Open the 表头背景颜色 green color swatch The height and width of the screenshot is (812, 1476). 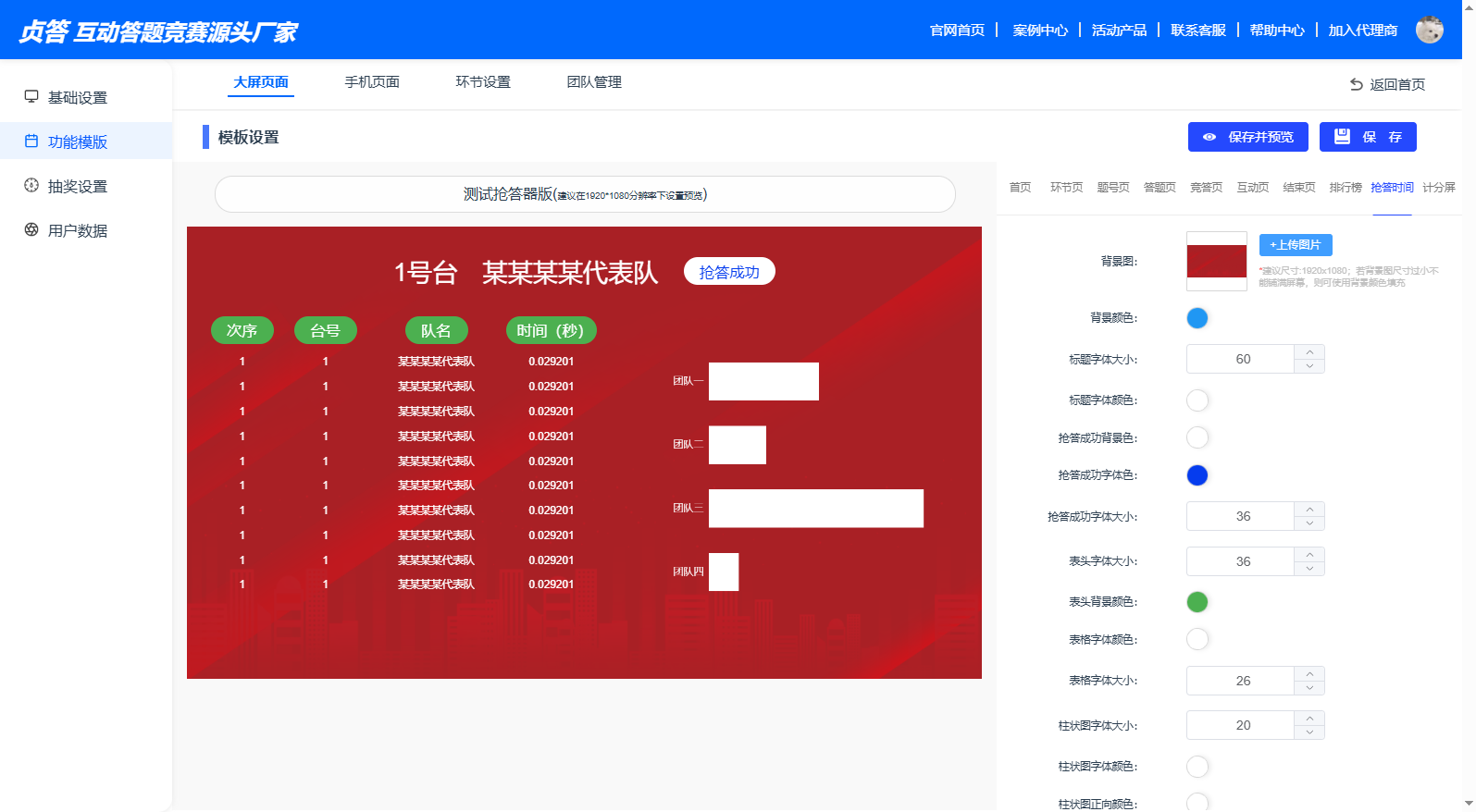(1197, 602)
